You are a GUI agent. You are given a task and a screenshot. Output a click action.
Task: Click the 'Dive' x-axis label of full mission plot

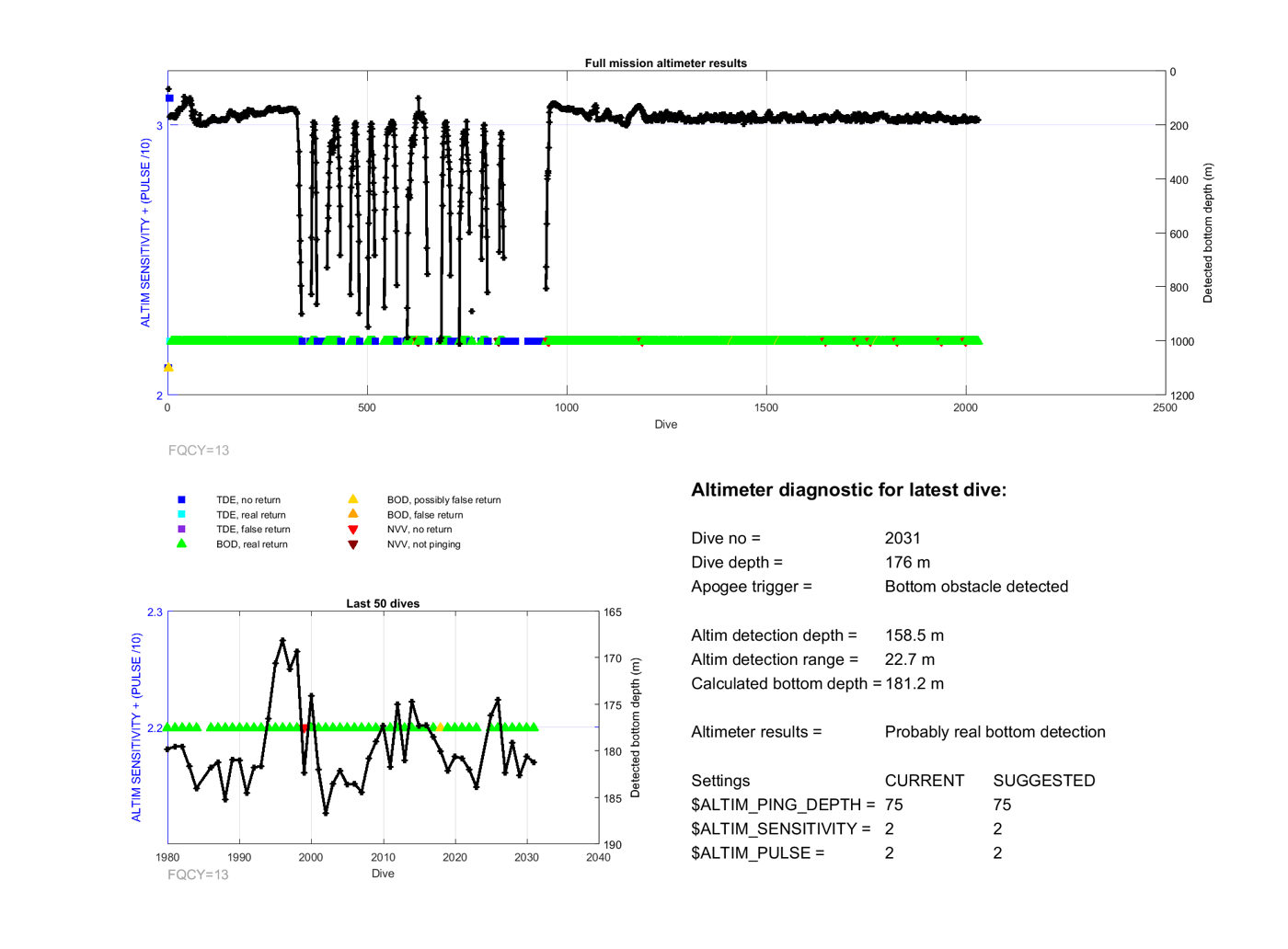[x=666, y=424]
